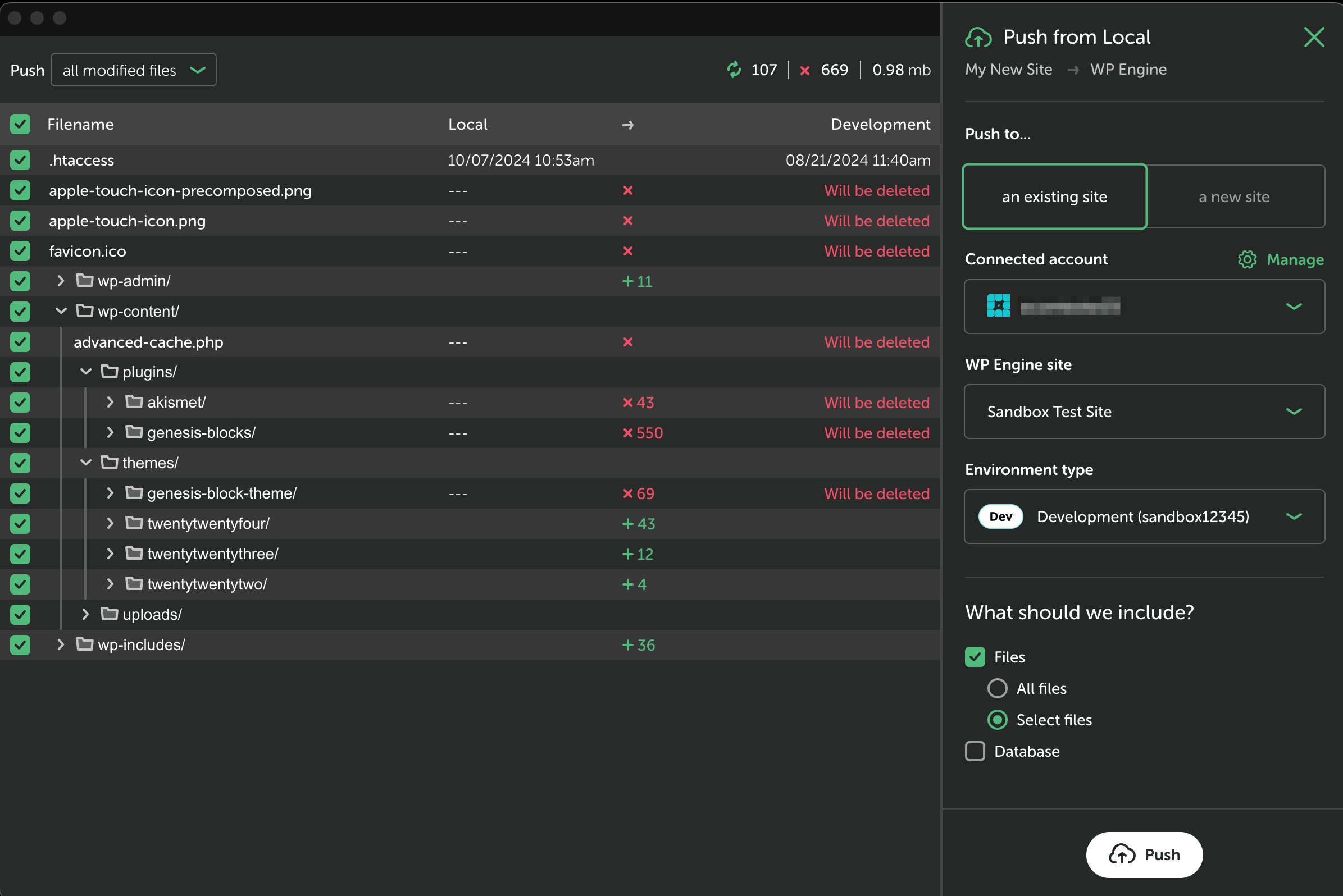Expand the wp-includes folder
The height and width of the screenshot is (896, 1343).
pos(61,644)
